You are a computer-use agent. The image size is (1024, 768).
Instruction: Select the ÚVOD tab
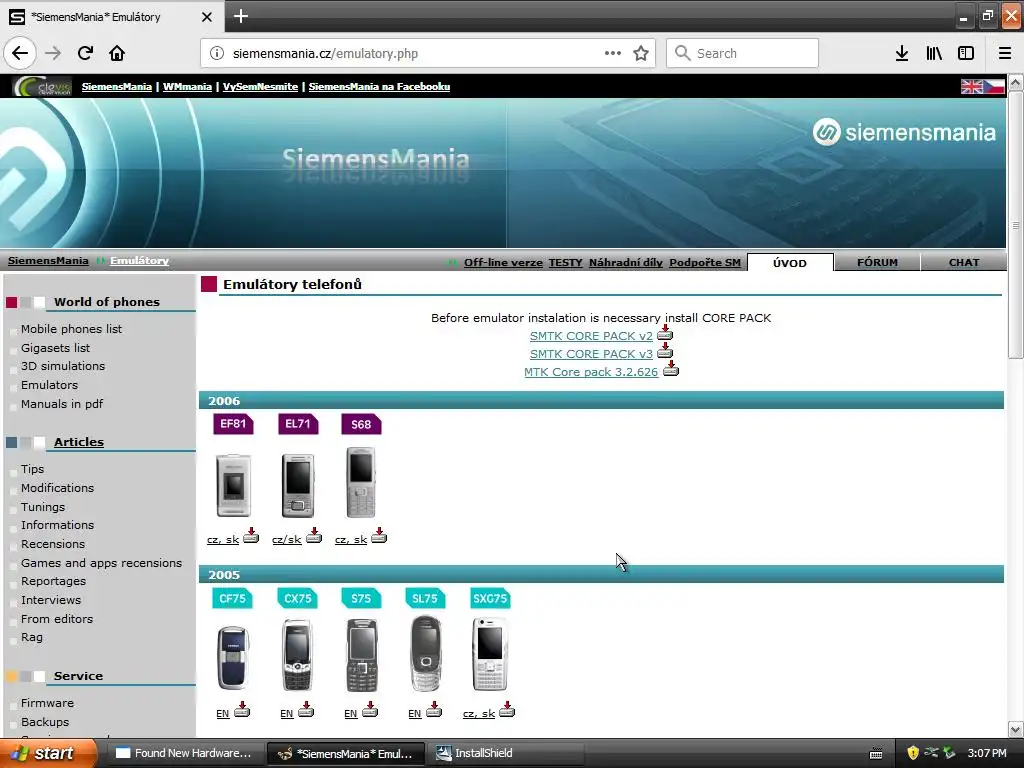790,263
